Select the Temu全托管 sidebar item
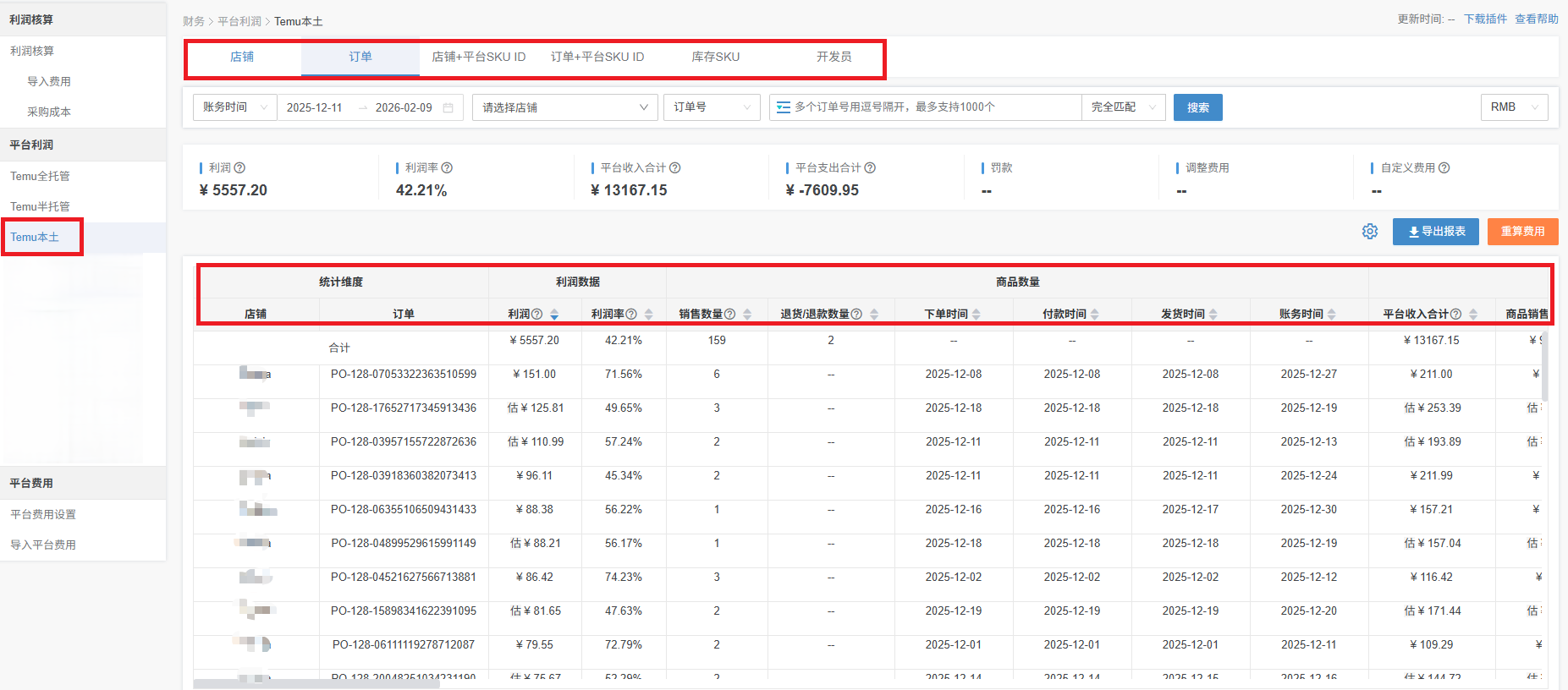This screenshot has height=690, width=1568. click(40, 176)
